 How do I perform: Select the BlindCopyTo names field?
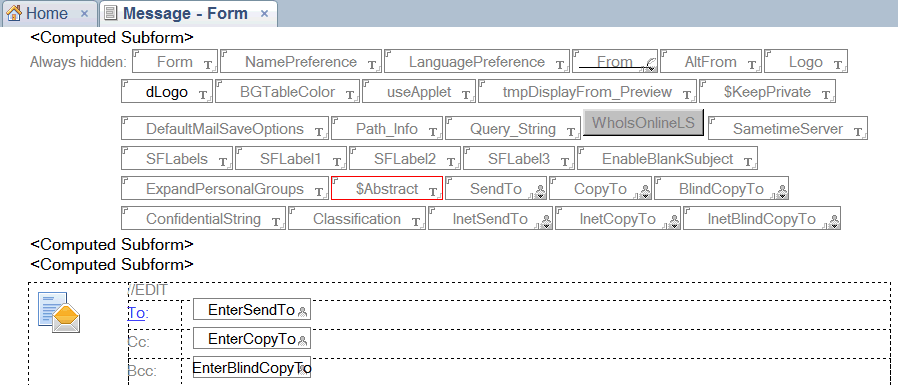point(722,188)
